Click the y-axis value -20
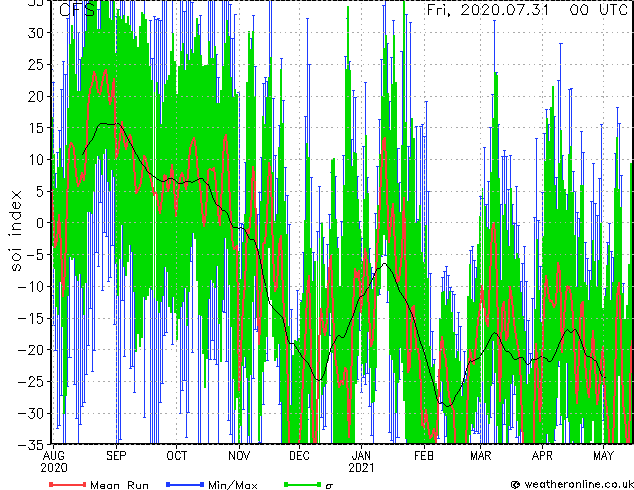Viewport: 634px width, 490px height. [30, 350]
